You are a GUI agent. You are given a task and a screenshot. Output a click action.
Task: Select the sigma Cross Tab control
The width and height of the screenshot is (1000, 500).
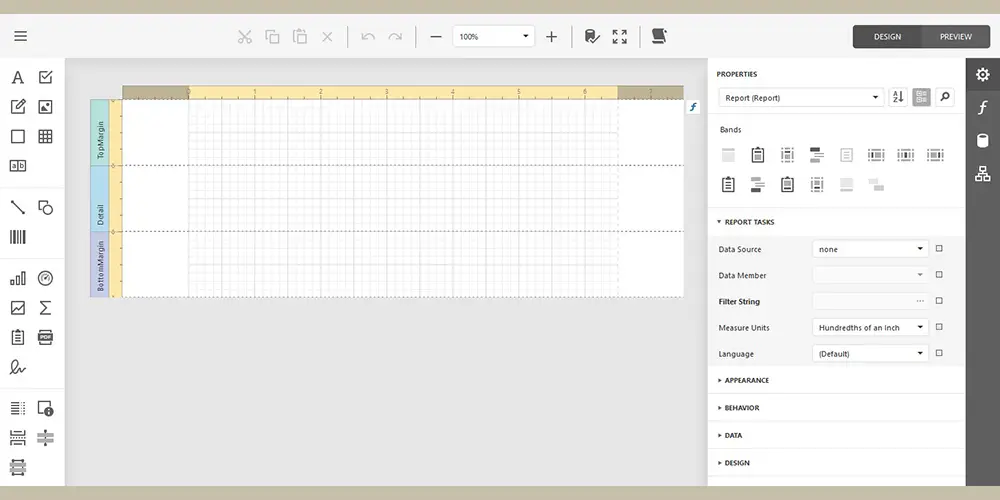click(x=45, y=308)
